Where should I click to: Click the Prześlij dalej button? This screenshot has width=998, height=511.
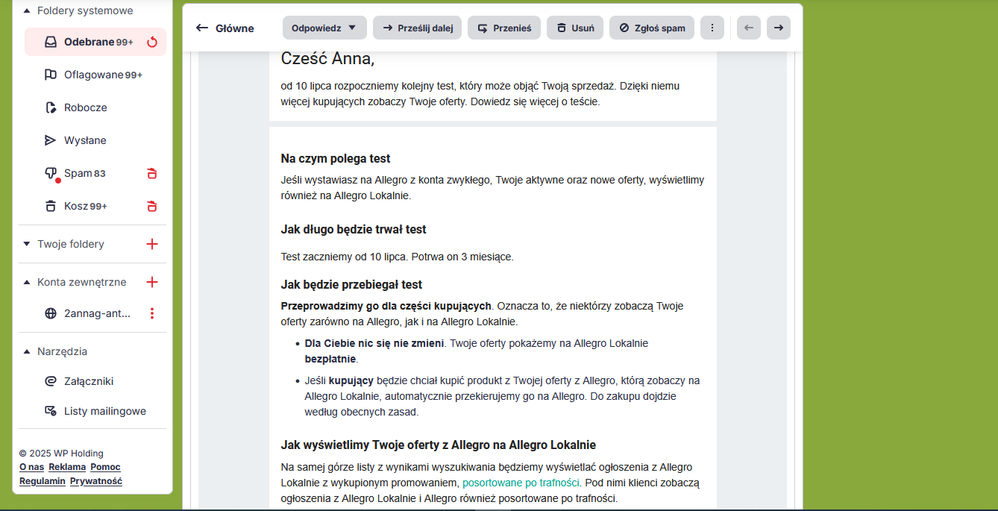click(417, 28)
